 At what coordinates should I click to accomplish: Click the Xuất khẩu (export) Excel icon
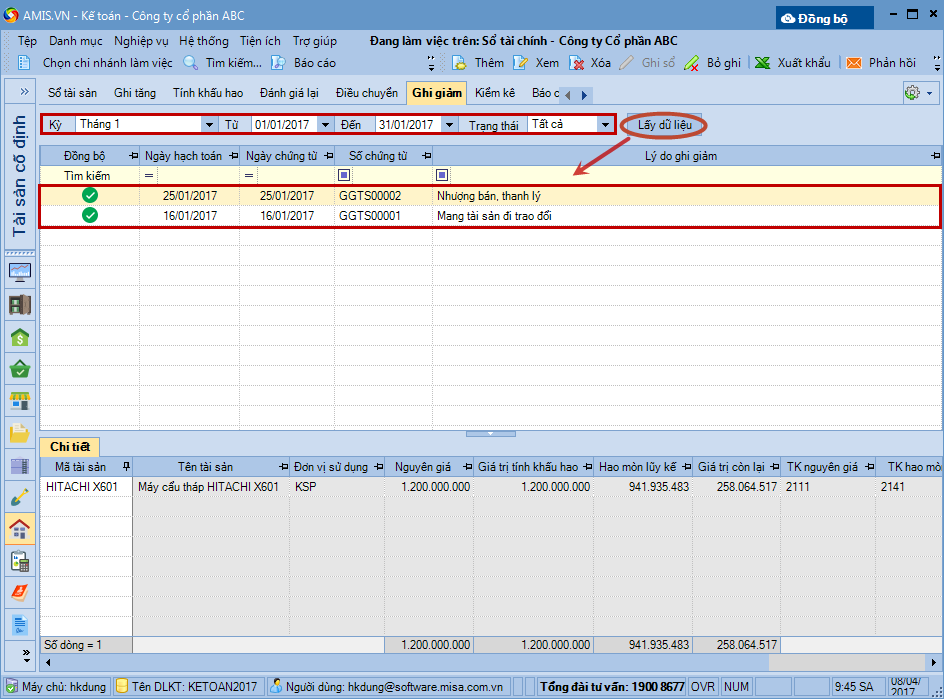click(x=762, y=63)
